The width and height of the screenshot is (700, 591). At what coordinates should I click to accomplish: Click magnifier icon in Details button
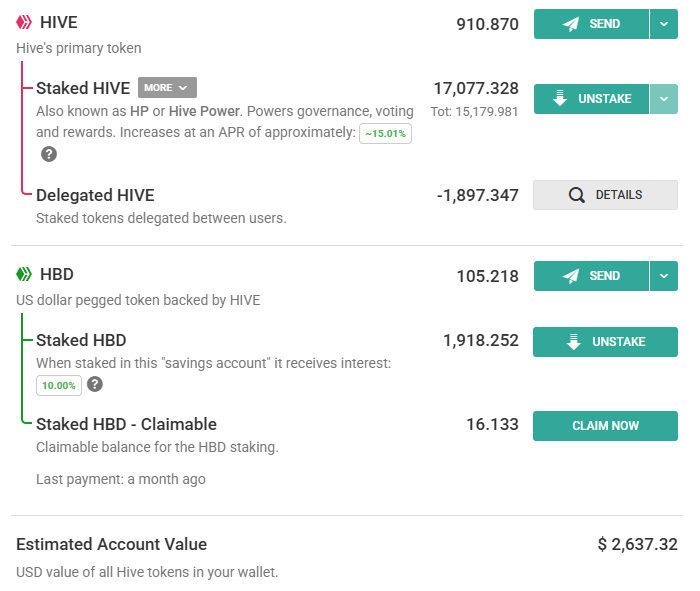pyautogui.click(x=576, y=195)
